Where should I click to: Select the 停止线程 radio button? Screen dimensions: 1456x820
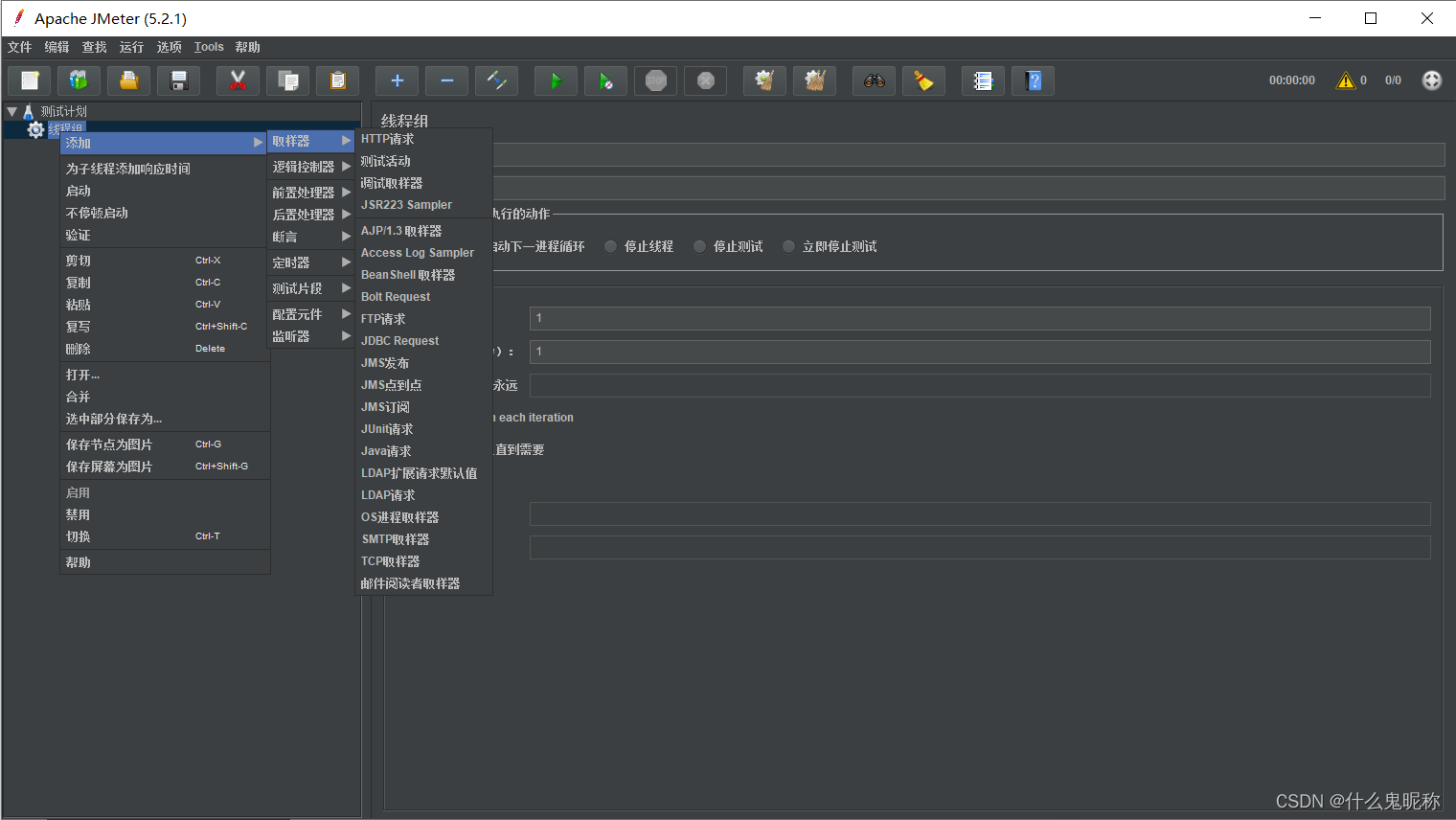point(611,246)
